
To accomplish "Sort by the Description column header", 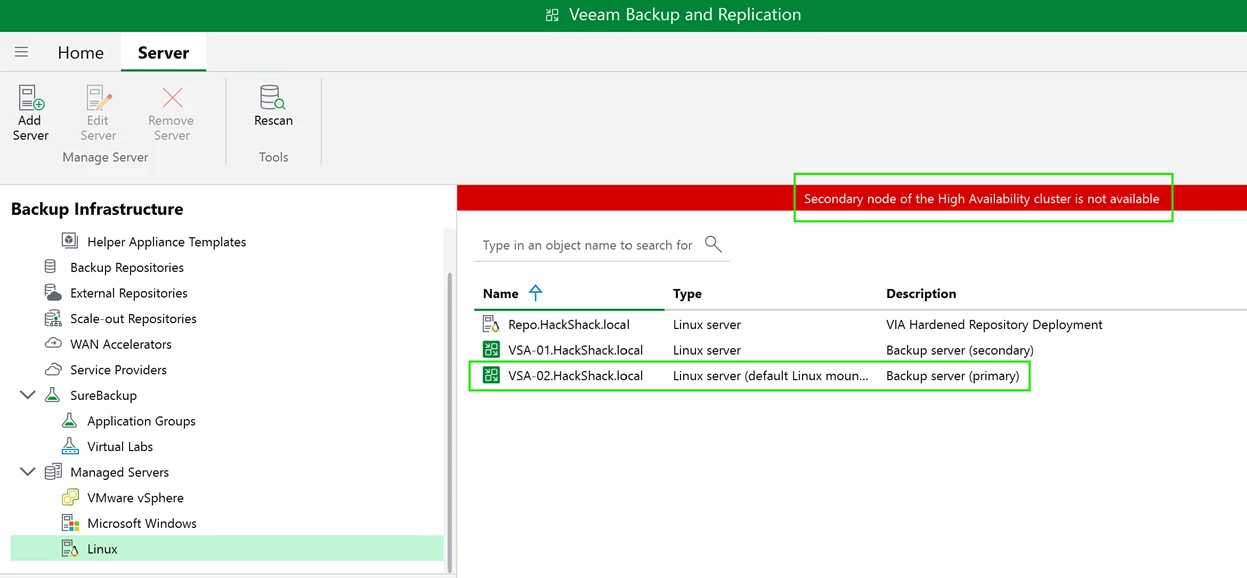I will 921,294.
